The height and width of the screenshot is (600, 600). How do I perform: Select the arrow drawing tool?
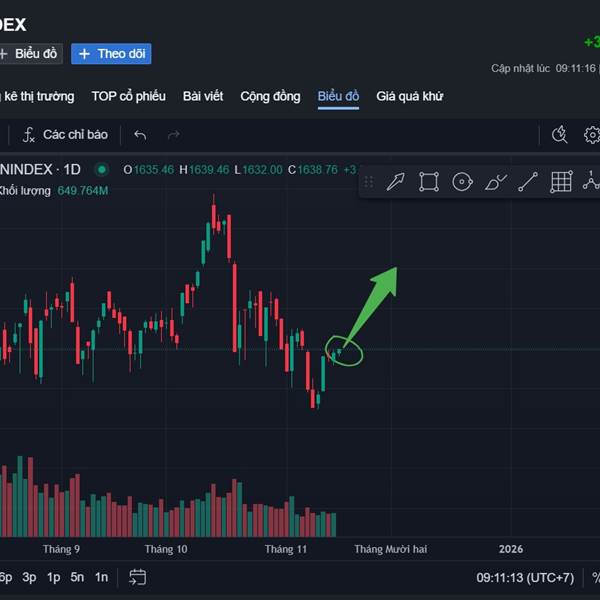(x=396, y=182)
